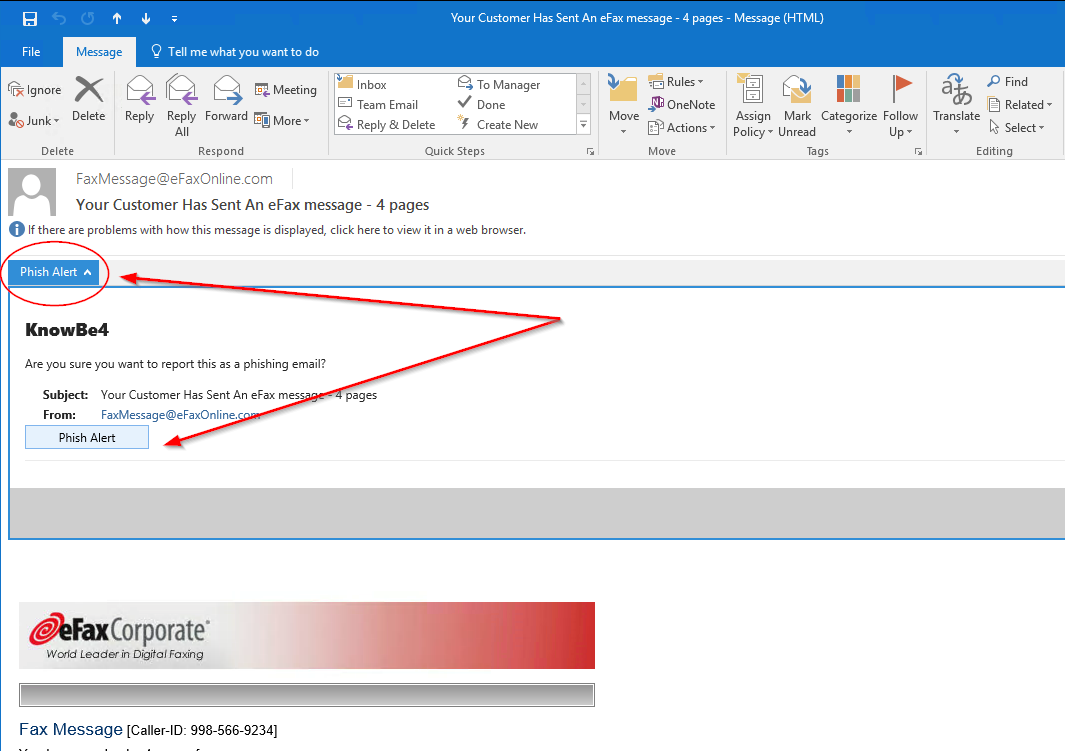
Task: Open the Follow Up flag dropdown
Action: pyautogui.click(x=900, y=132)
